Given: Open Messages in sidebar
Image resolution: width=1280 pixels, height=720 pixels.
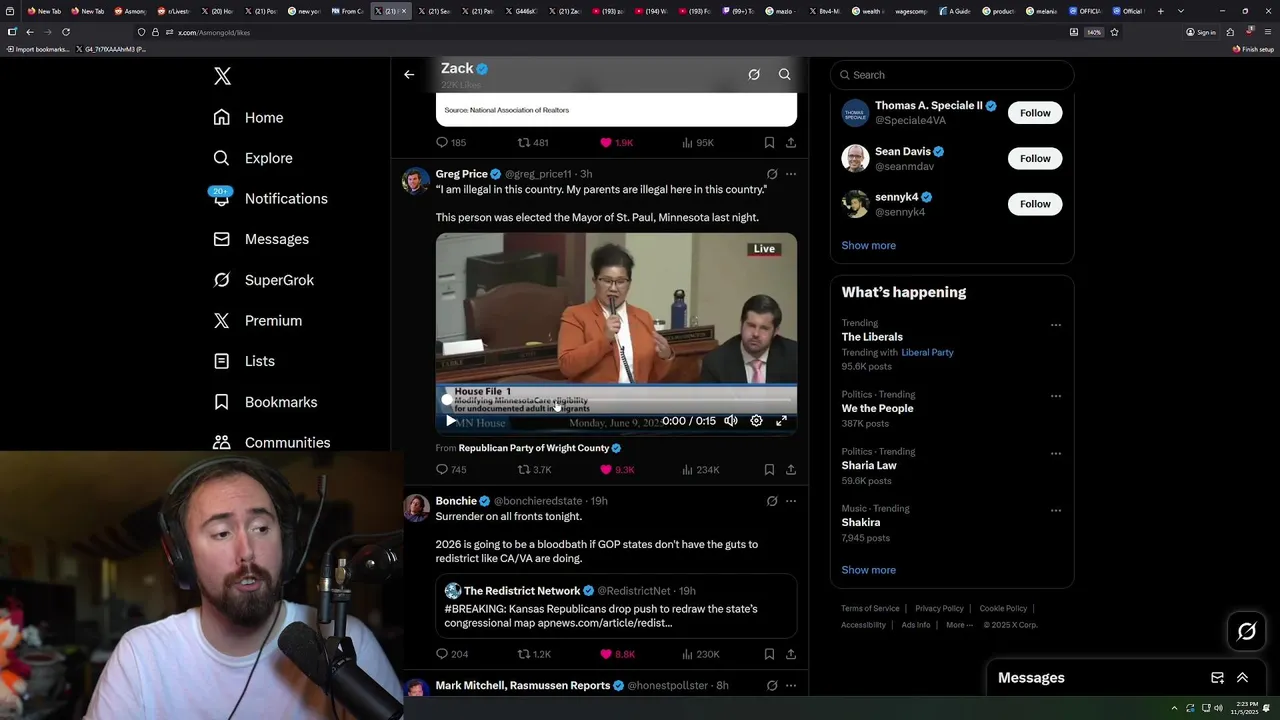Looking at the screenshot, I should (262, 239).
